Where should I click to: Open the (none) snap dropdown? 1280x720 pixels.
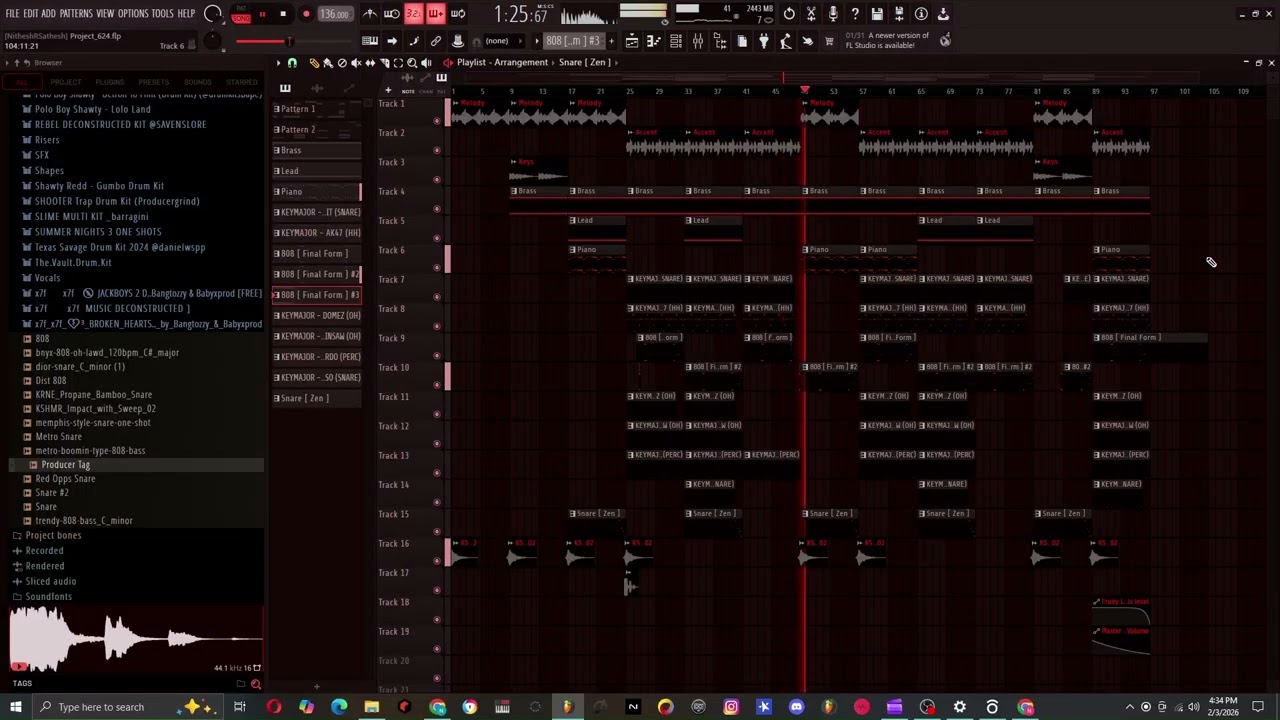(503, 41)
